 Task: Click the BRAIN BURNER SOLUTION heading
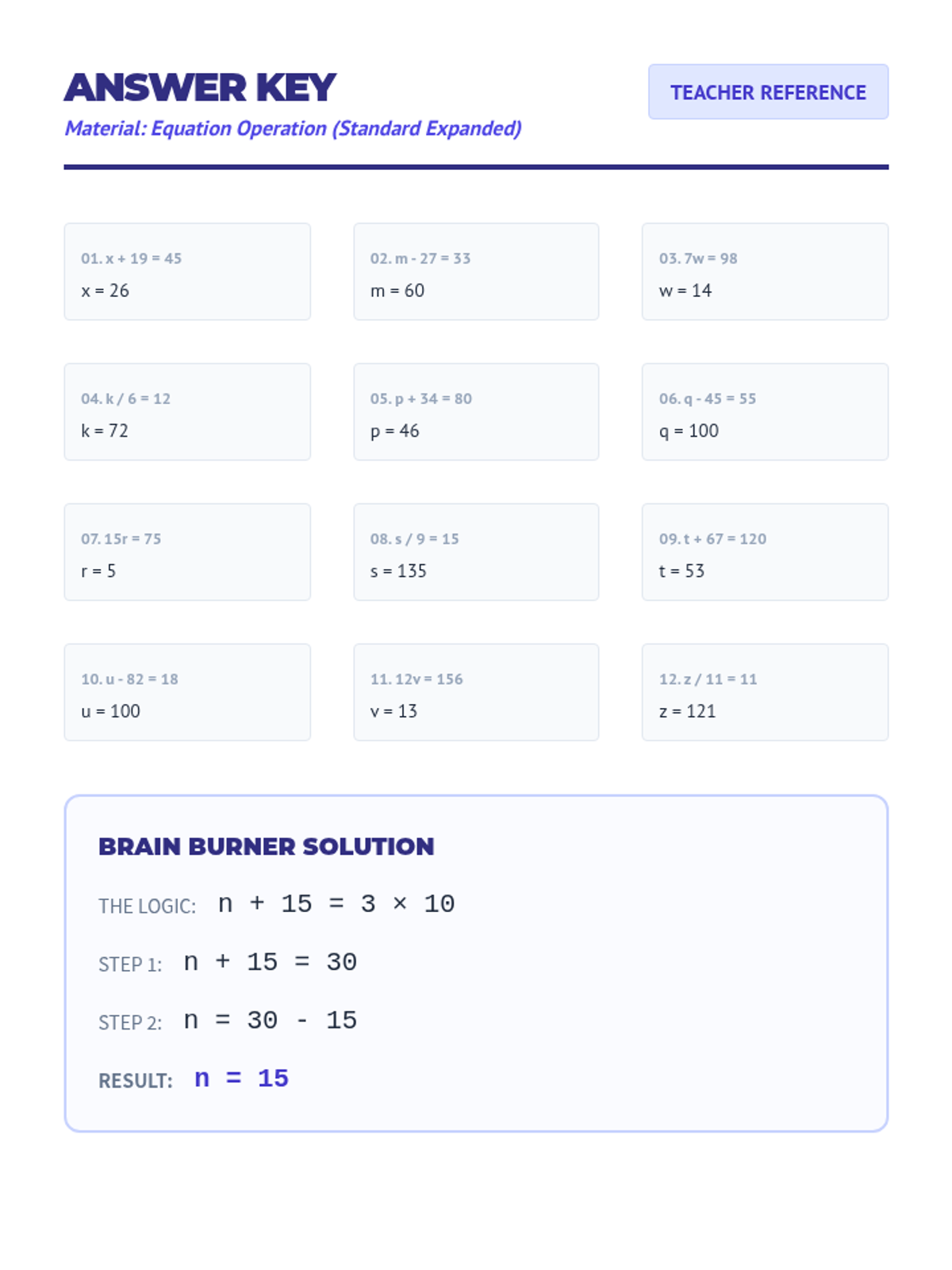coord(266,847)
